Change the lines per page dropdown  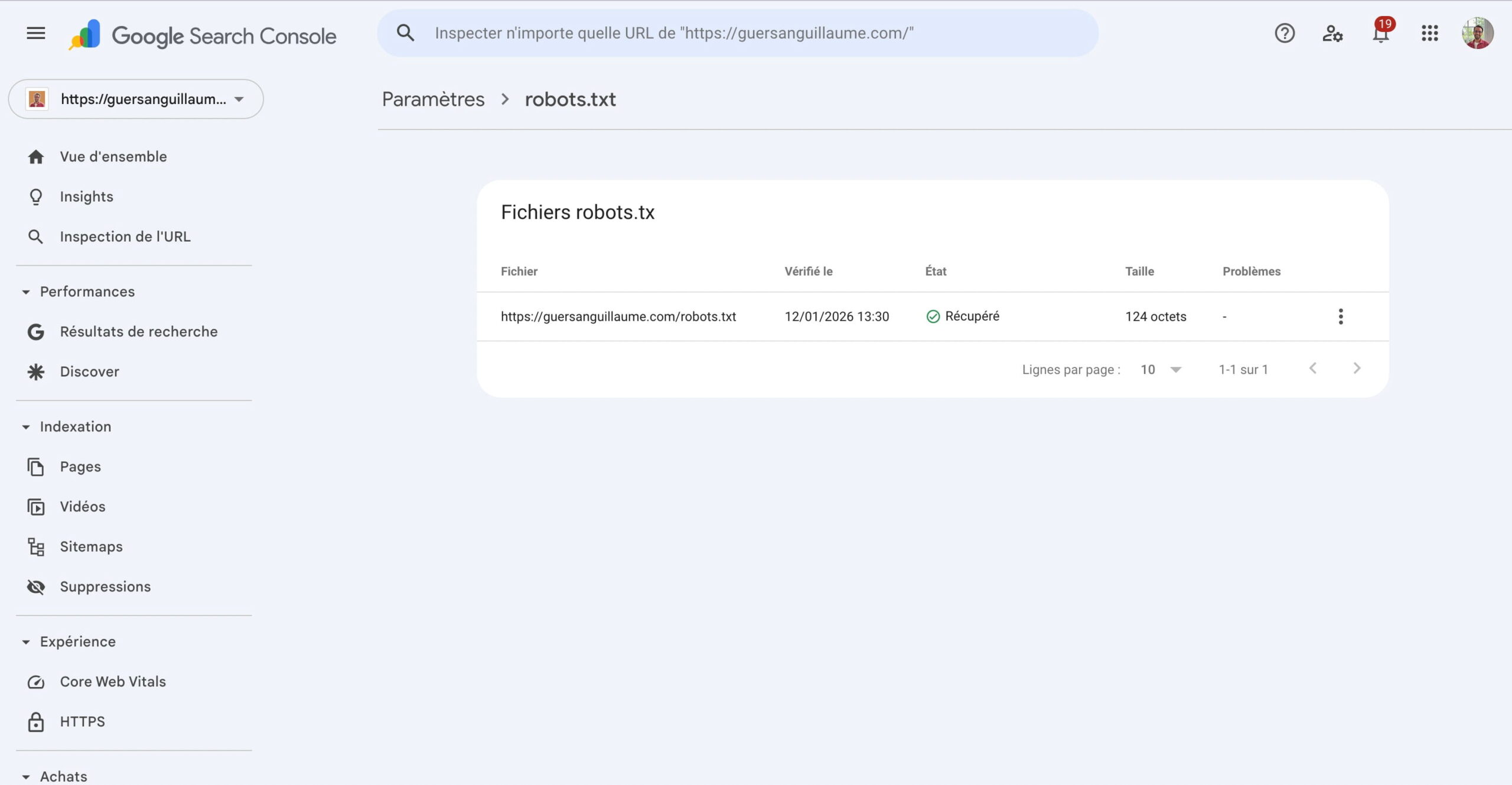point(1161,370)
